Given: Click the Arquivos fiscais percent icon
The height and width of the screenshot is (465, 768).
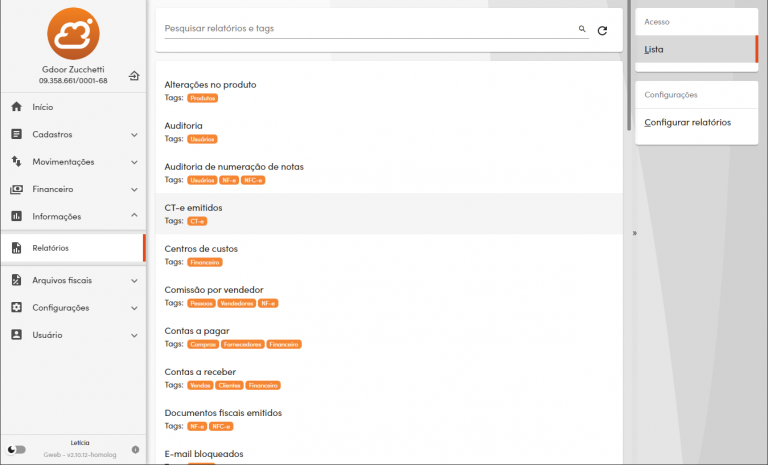Looking at the screenshot, I should point(16,281).
